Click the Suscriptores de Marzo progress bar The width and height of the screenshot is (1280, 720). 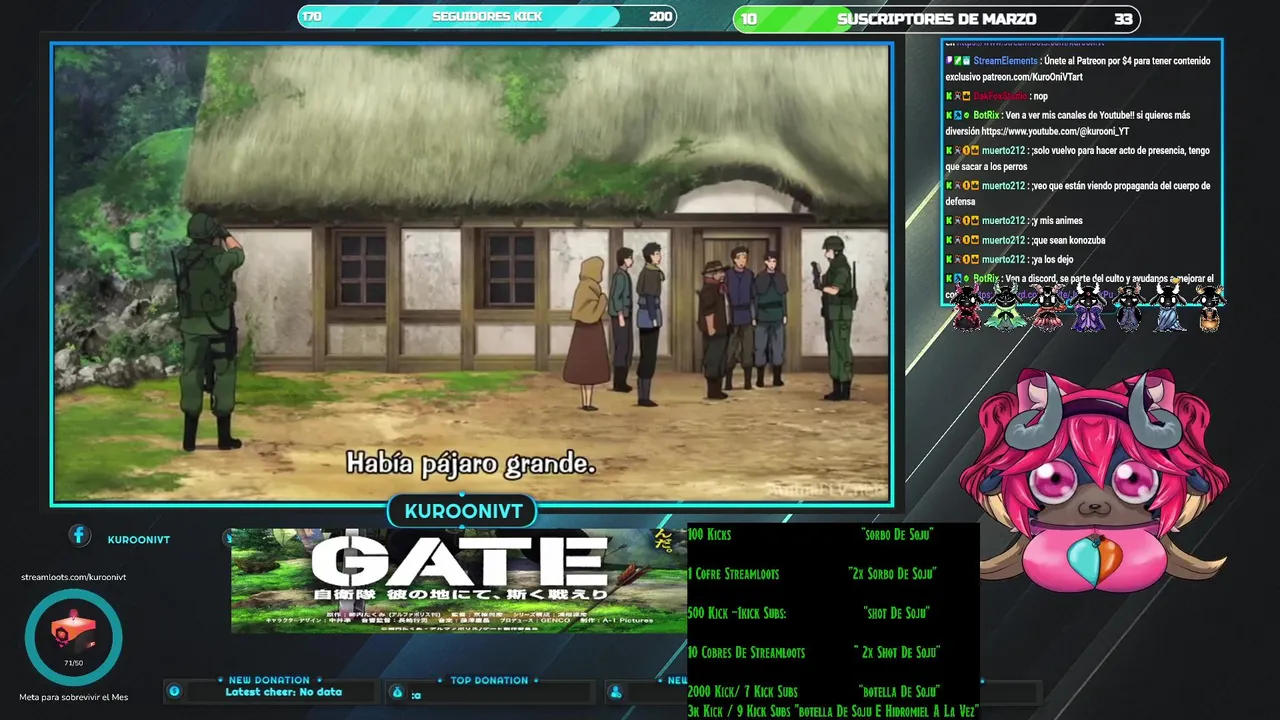click(936, 19)
